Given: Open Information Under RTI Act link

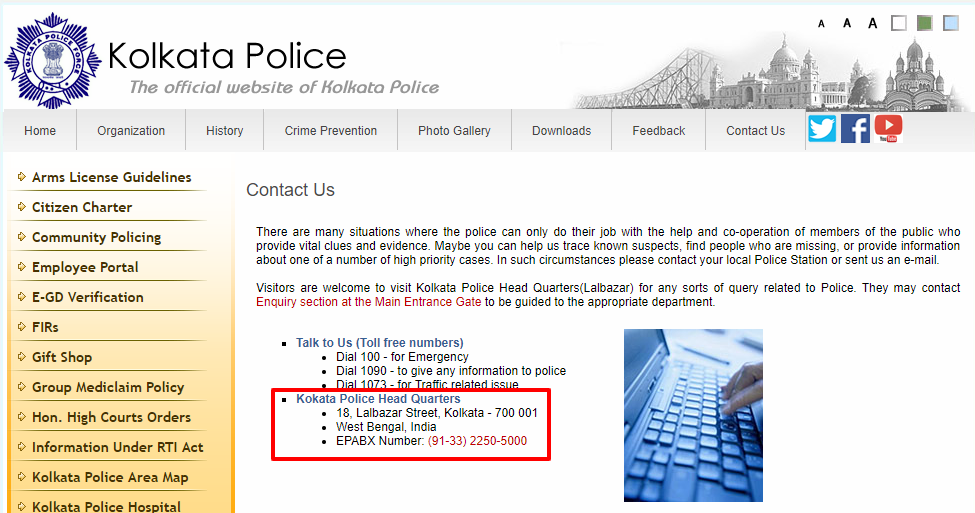Looking at the screenshot, I should coord(118,447).
